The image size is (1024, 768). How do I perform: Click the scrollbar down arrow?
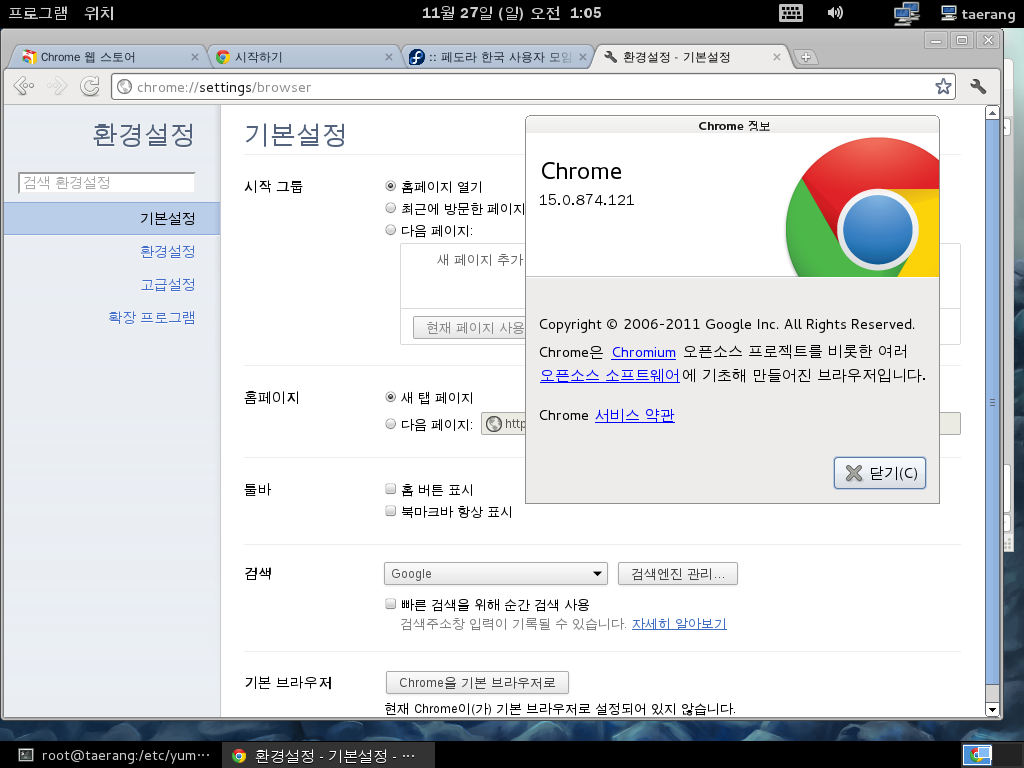point(992,710)
